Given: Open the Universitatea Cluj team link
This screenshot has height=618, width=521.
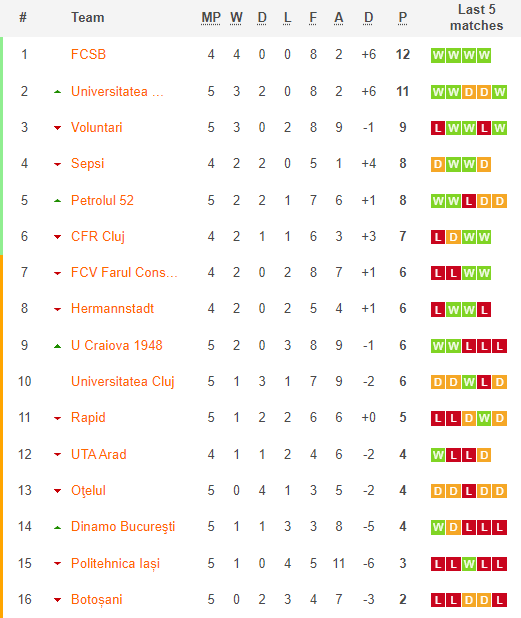Looking at the screenshot, I should click(x=123, y=382).
